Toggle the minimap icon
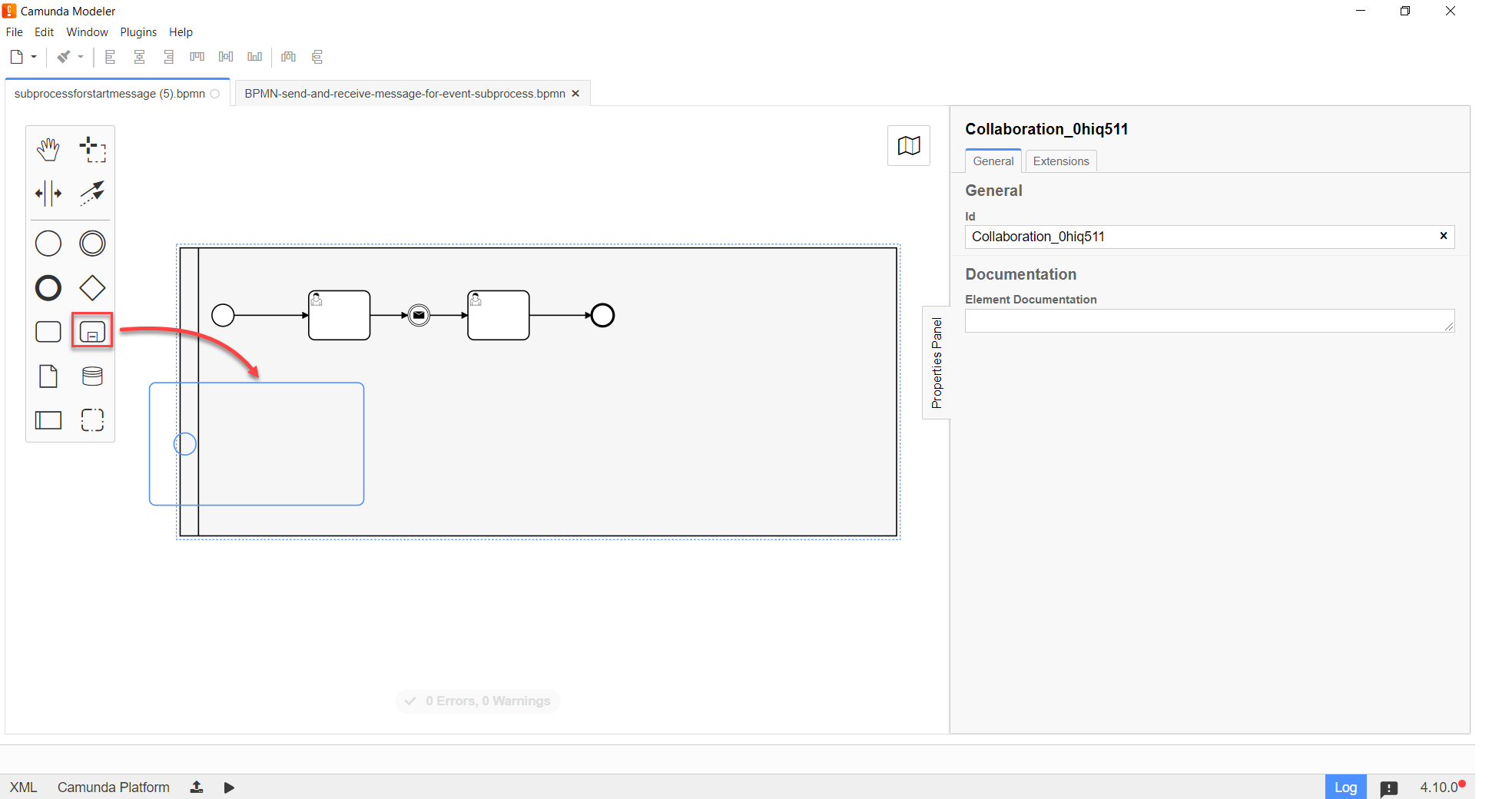1512x799 pixels. [909, 146]
